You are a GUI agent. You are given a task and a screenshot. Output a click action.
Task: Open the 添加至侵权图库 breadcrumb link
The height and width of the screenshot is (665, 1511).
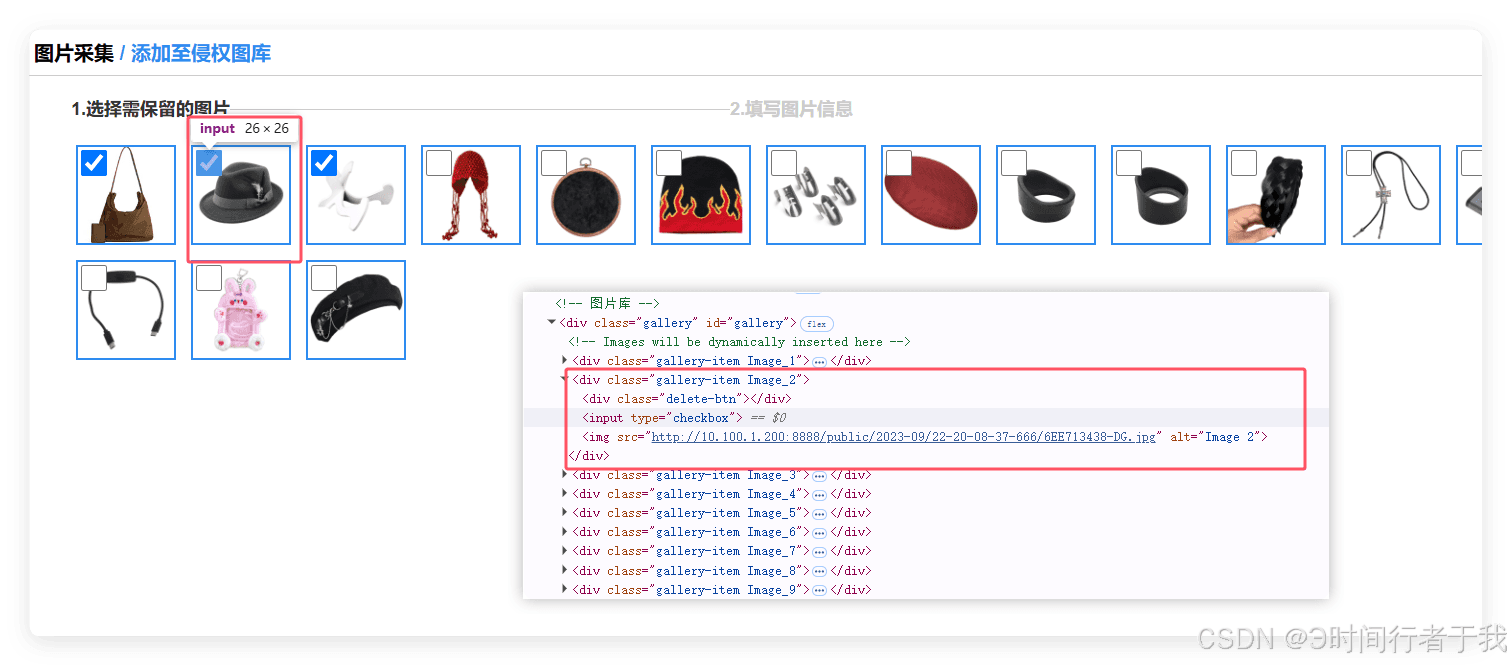201,54
